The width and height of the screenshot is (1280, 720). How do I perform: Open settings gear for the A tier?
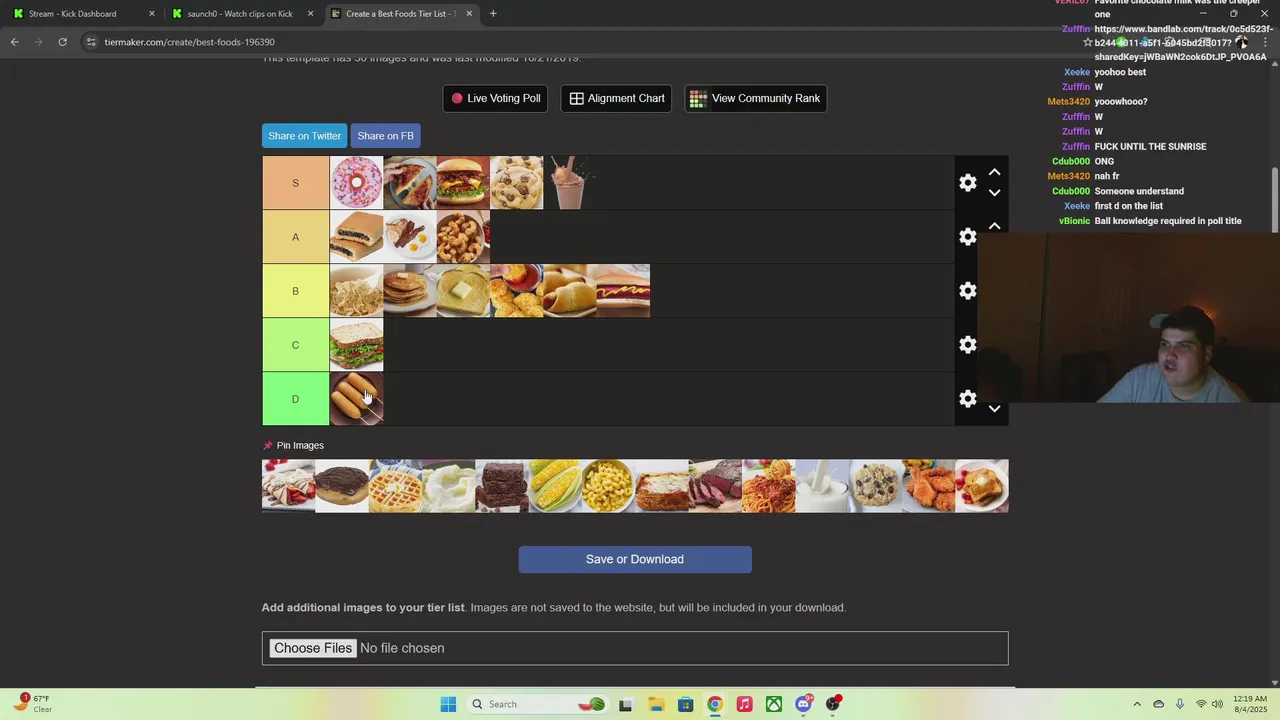point(967,237)
